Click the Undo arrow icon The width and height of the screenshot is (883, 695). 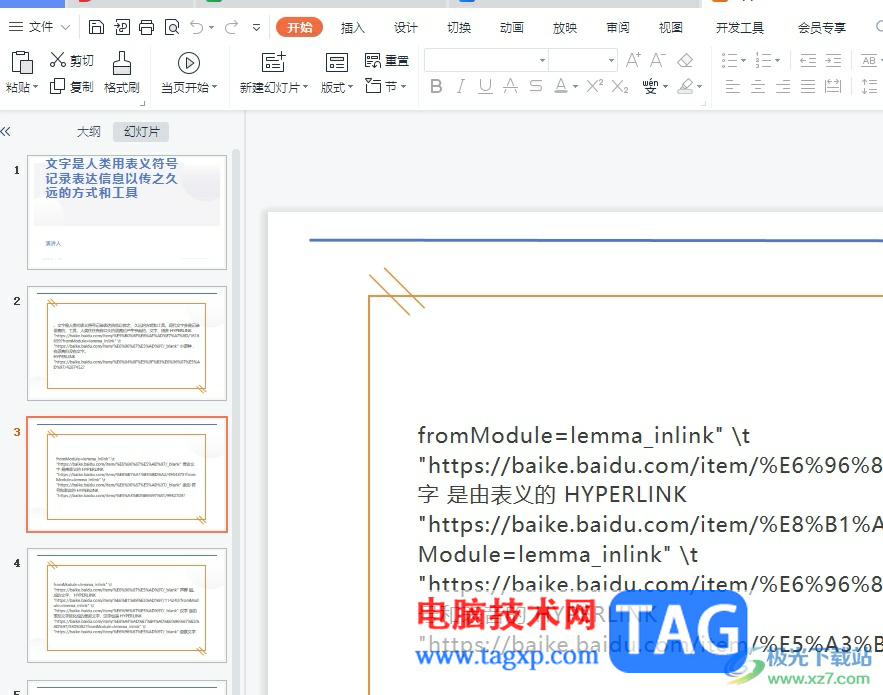pos(197,27)
